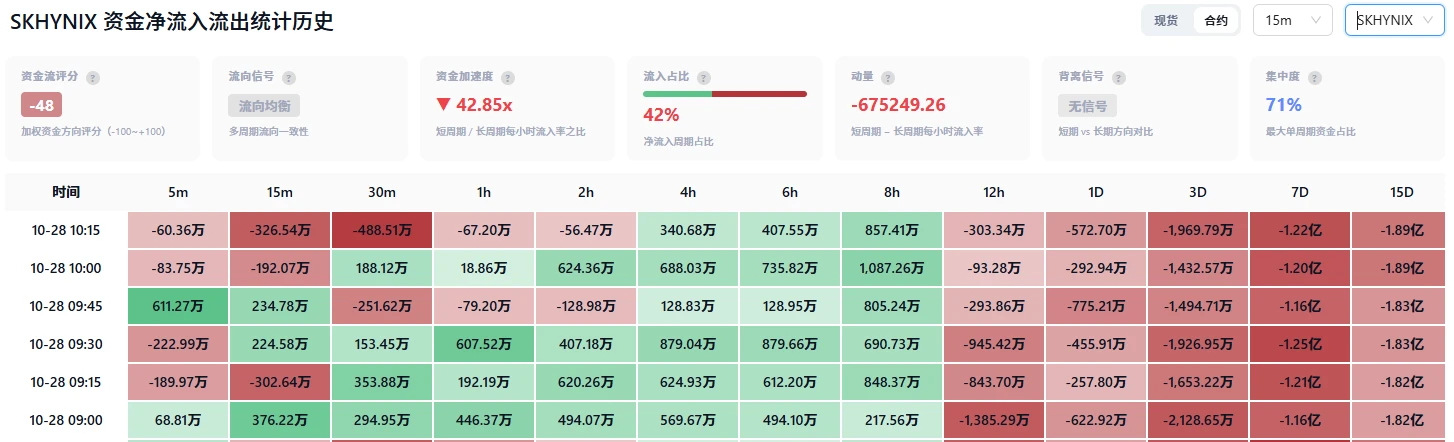The height and width of the screenshot is (442, 1454).
Task: Open help icon next to 集中度
Action: [1314, 77]
